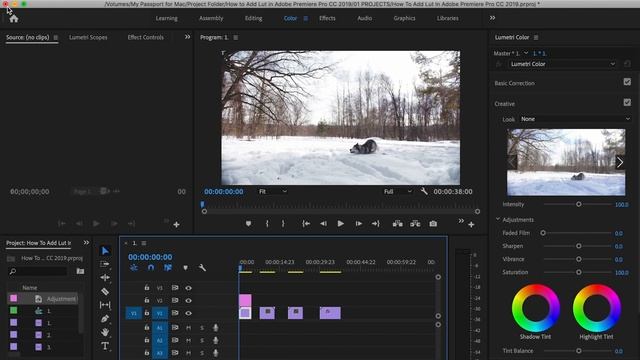Open the Lumetri Color effect dropdown
The width and height of the screenshot is (640, 360).
click(x=562, y=64)
